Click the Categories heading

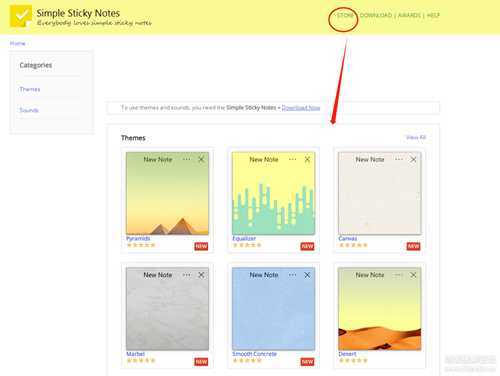click(x=36, y=65)
